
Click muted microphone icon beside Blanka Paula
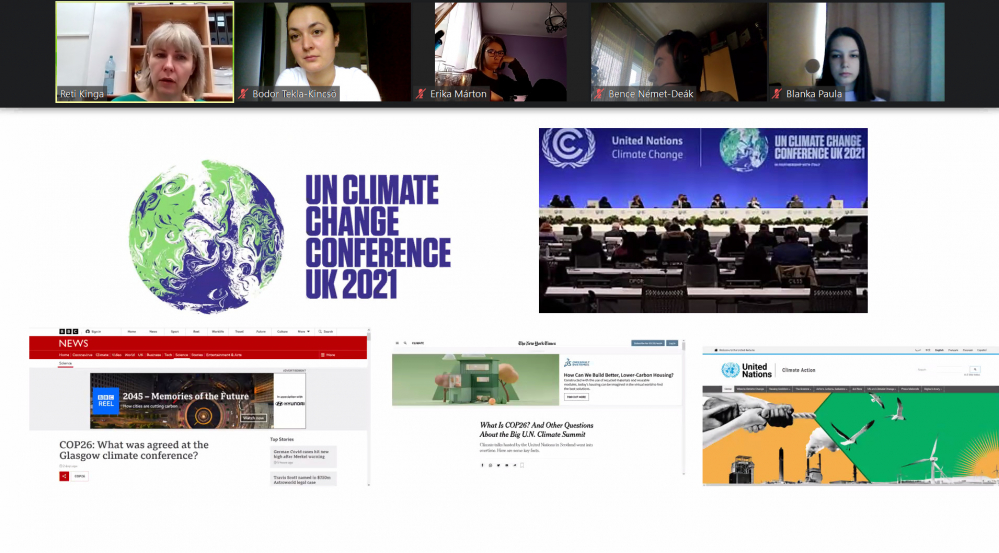(x=777, y=94)
